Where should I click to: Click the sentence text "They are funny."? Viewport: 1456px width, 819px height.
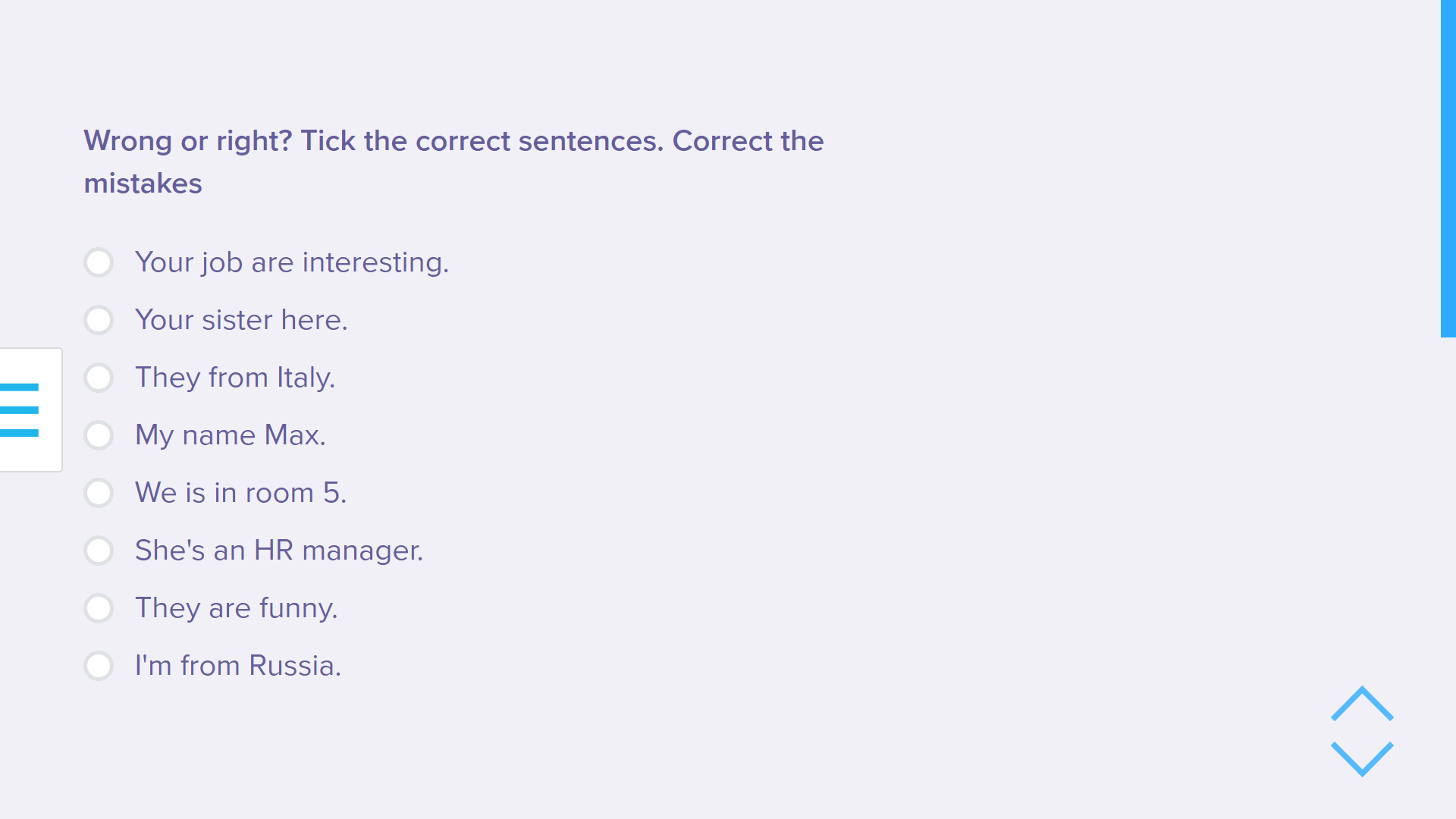237,608
